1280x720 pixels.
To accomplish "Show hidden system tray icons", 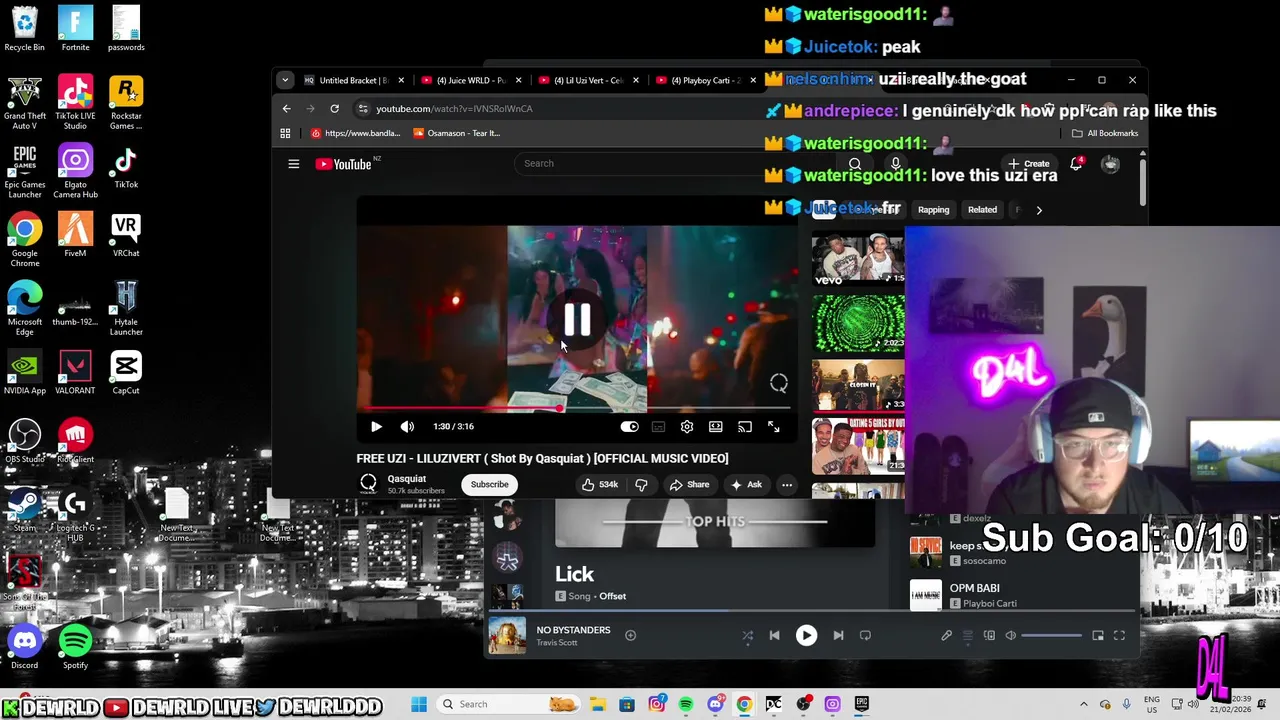I will (1083, 704).
